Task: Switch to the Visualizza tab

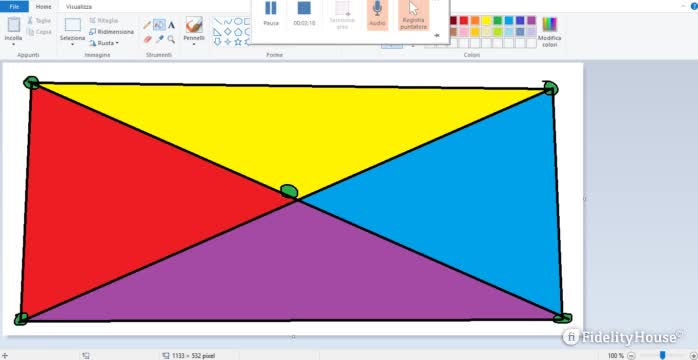Action: tap(79, 7)
